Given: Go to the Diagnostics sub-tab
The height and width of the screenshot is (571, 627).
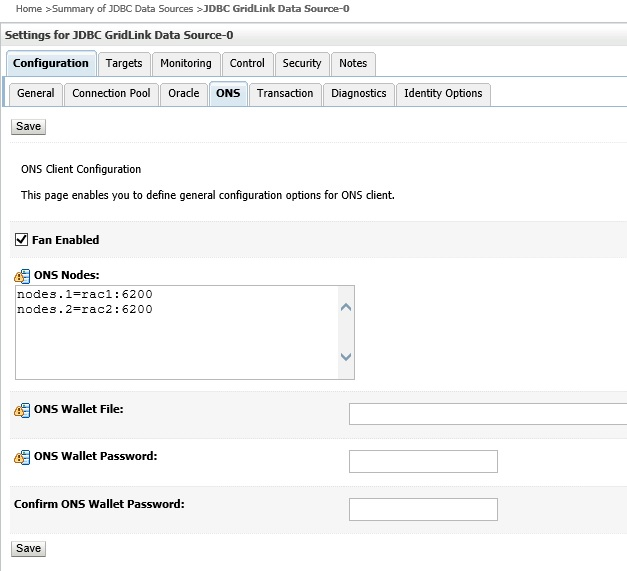Looking at the screenshot, I should click(359, 93).
